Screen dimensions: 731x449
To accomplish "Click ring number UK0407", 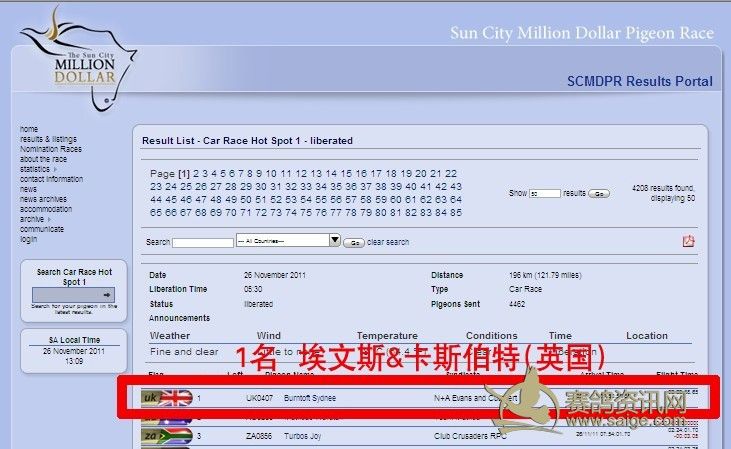I will point(259,398).
